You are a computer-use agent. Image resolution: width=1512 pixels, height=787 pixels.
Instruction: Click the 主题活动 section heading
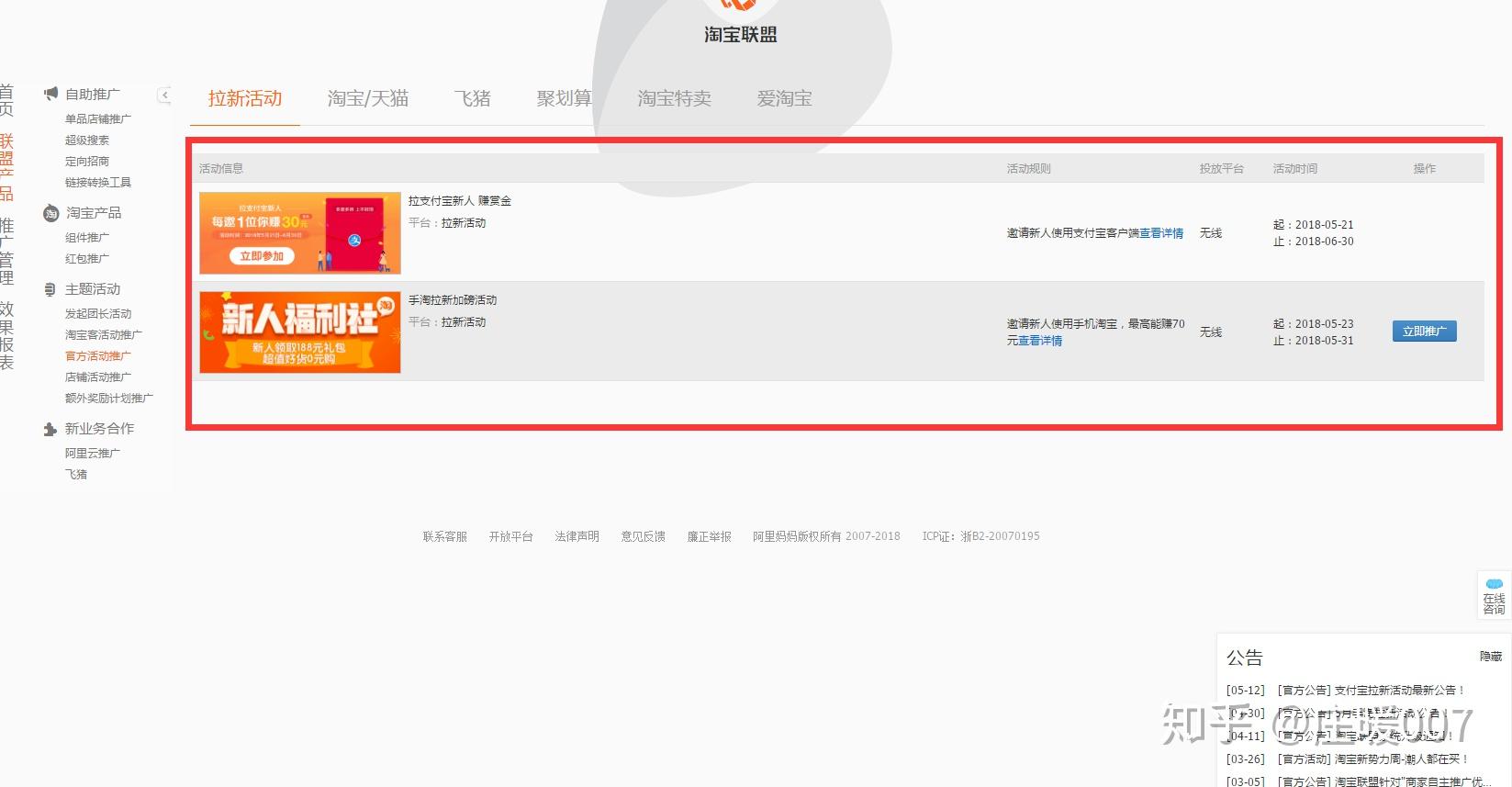[x=93, y=289]
